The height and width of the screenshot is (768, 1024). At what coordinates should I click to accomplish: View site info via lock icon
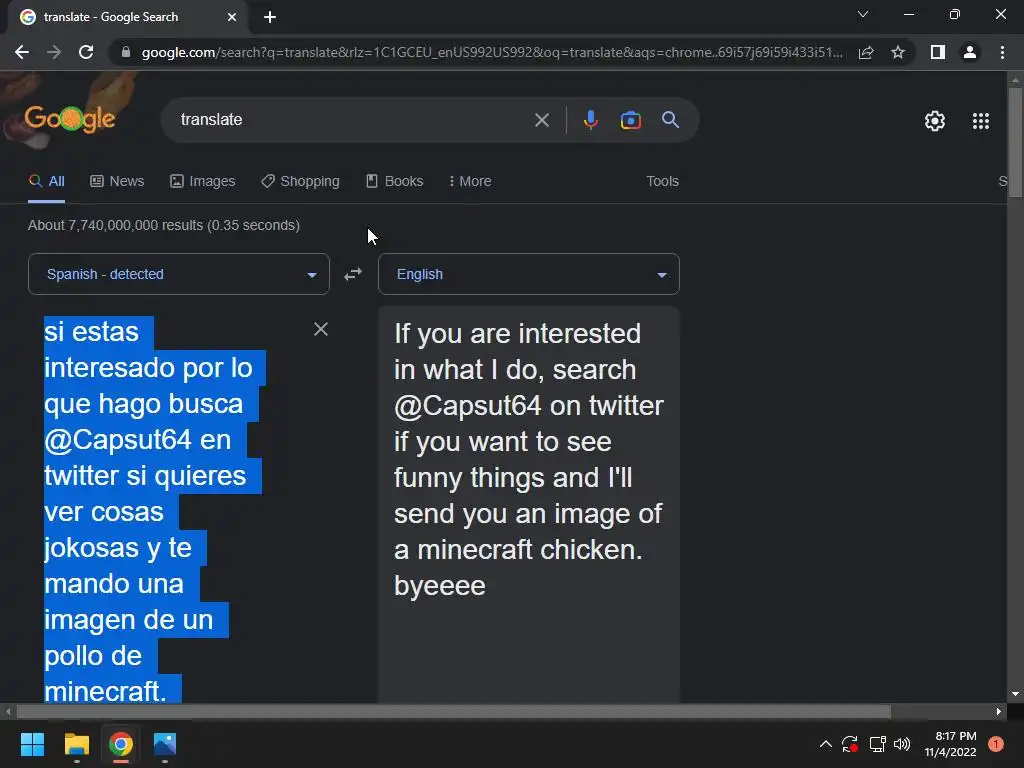[x=126, y=52]
